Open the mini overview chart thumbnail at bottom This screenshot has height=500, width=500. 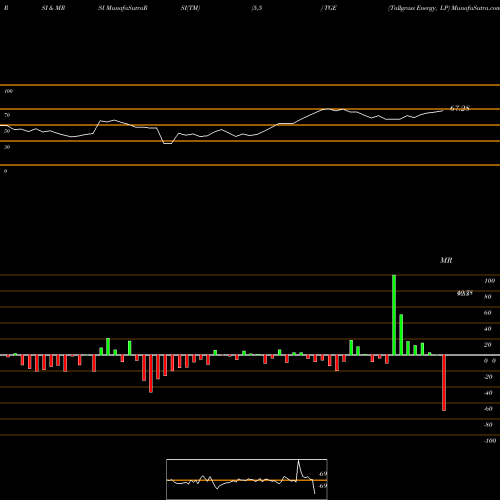[247, 479]
